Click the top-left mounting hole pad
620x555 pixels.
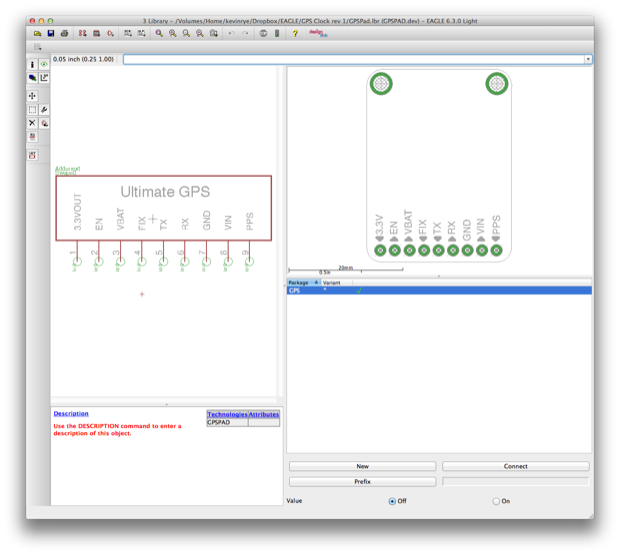[381, 84]
